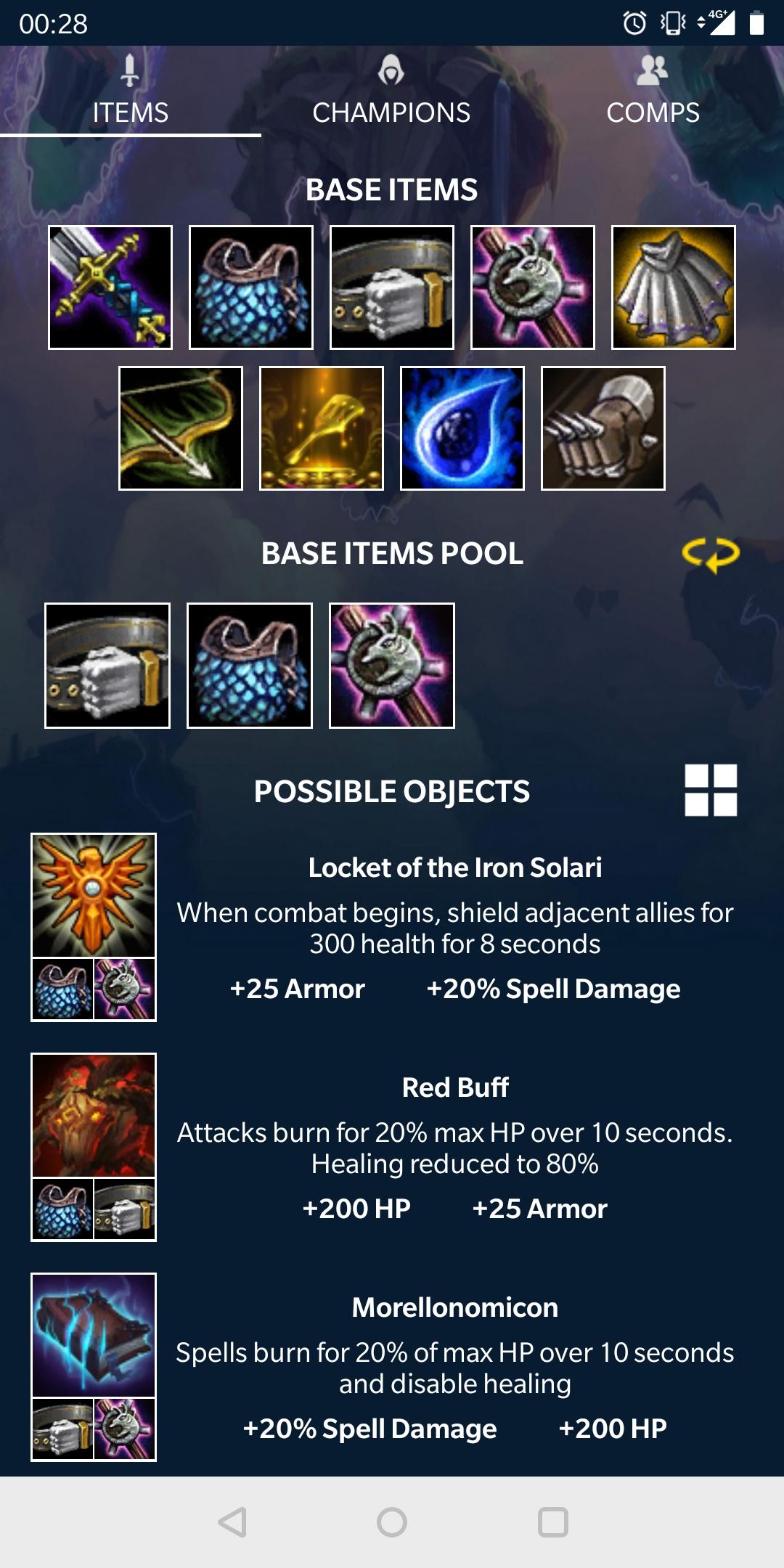Select the Giant's Belt in Base Items

click(x=392, y=287)
